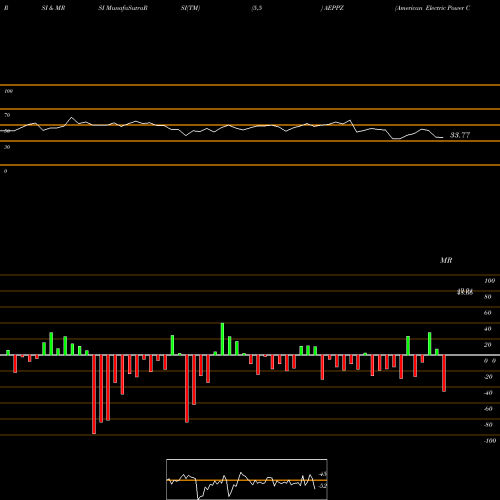Image resolution: width=500 pixels, height=500 pixels.
Task: Click the '(5,5' parameter text in header
Action: pyautogui.click(x=257, y=8)
